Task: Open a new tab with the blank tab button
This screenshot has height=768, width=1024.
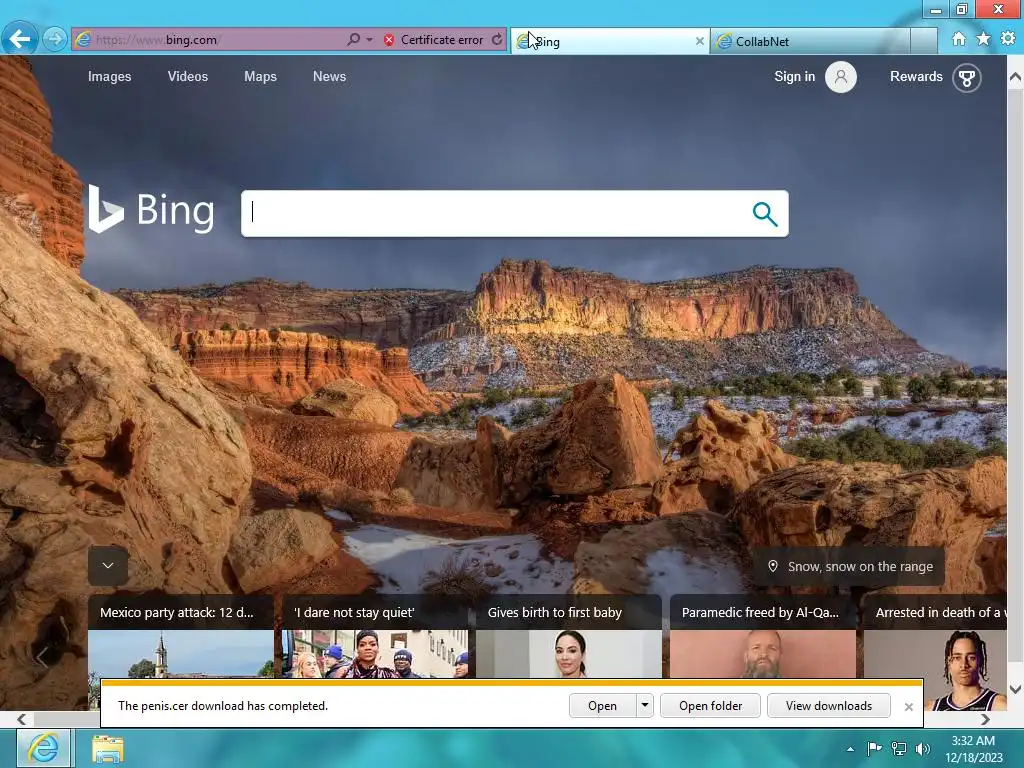Action: pos(923,41)
